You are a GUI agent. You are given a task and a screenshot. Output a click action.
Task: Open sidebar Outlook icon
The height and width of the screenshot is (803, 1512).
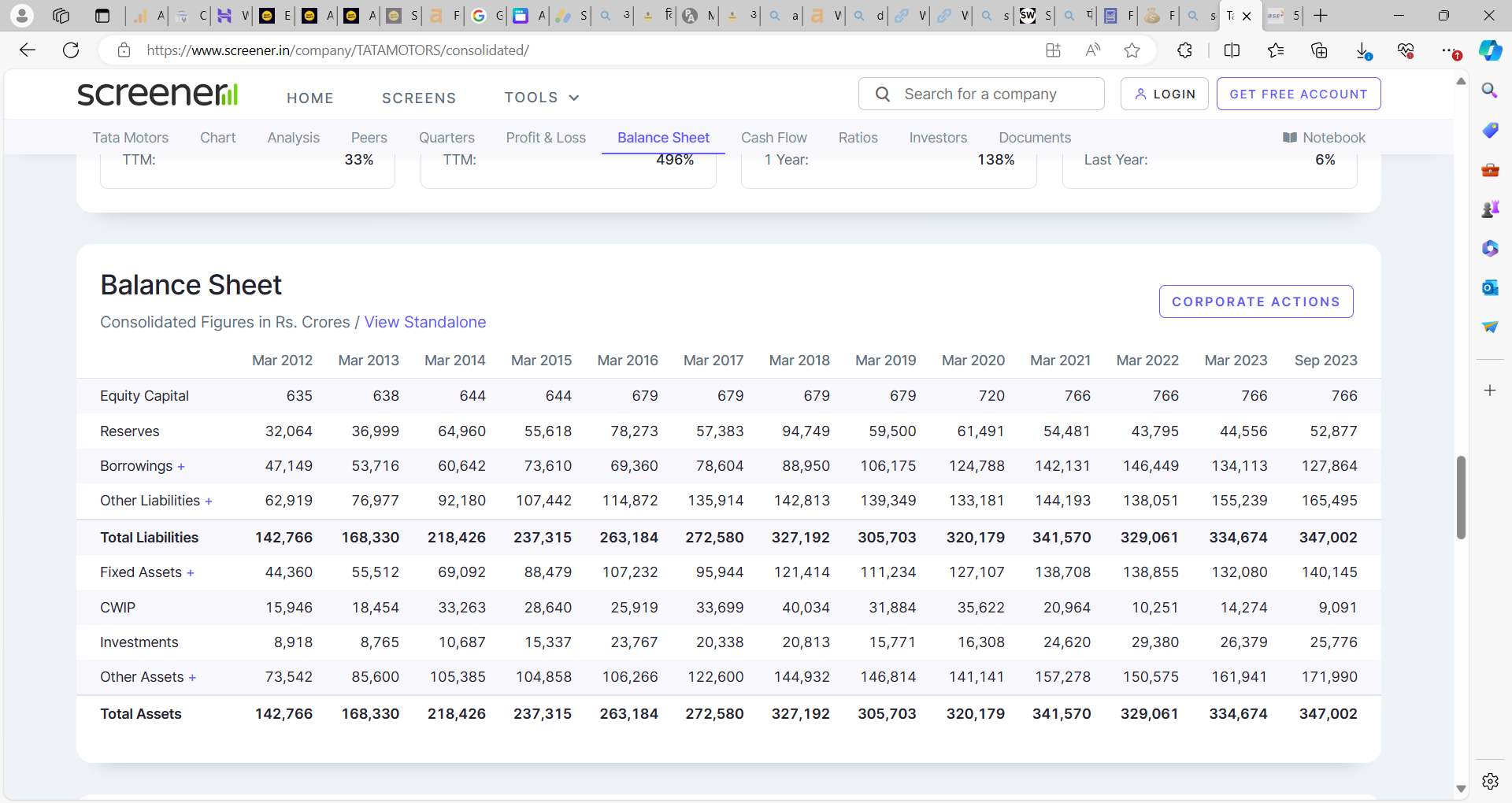[1490, 287]
